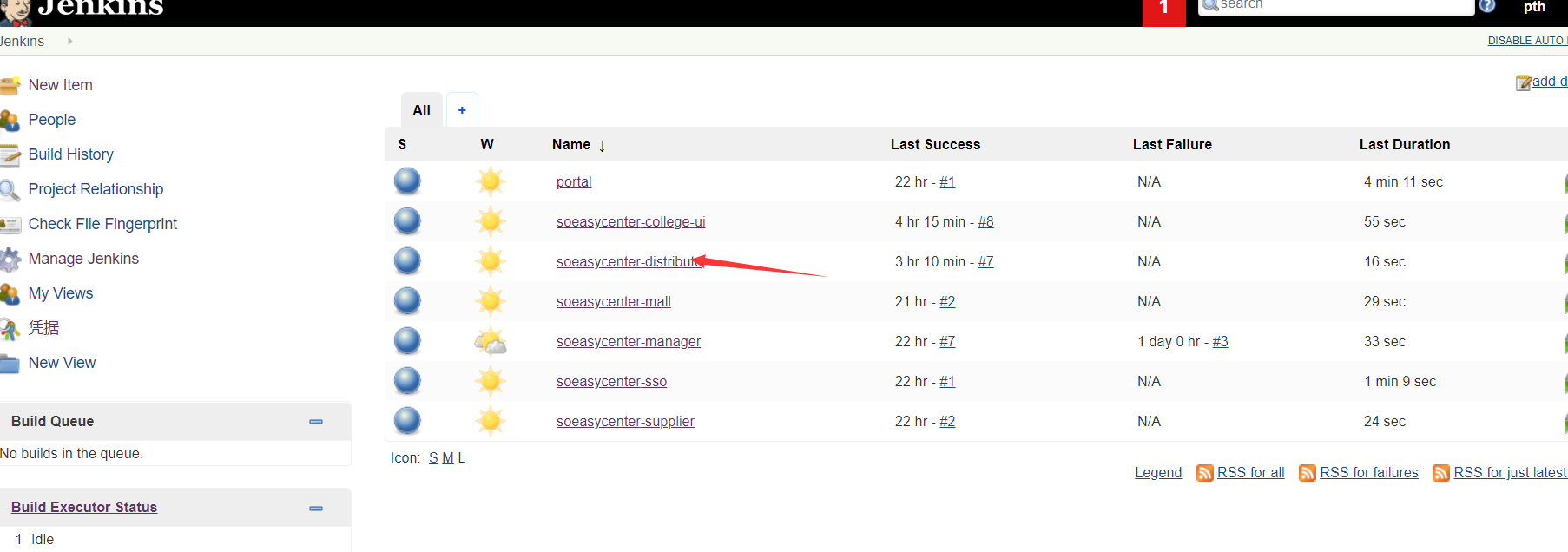This screenshot has height=552, width=1568.
Task: Open the People page link
Action: [x=52, y=120]
